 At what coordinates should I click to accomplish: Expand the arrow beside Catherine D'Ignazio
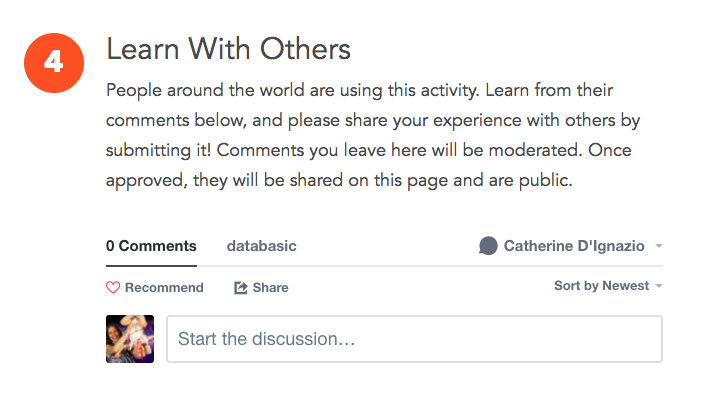point(658,246)
